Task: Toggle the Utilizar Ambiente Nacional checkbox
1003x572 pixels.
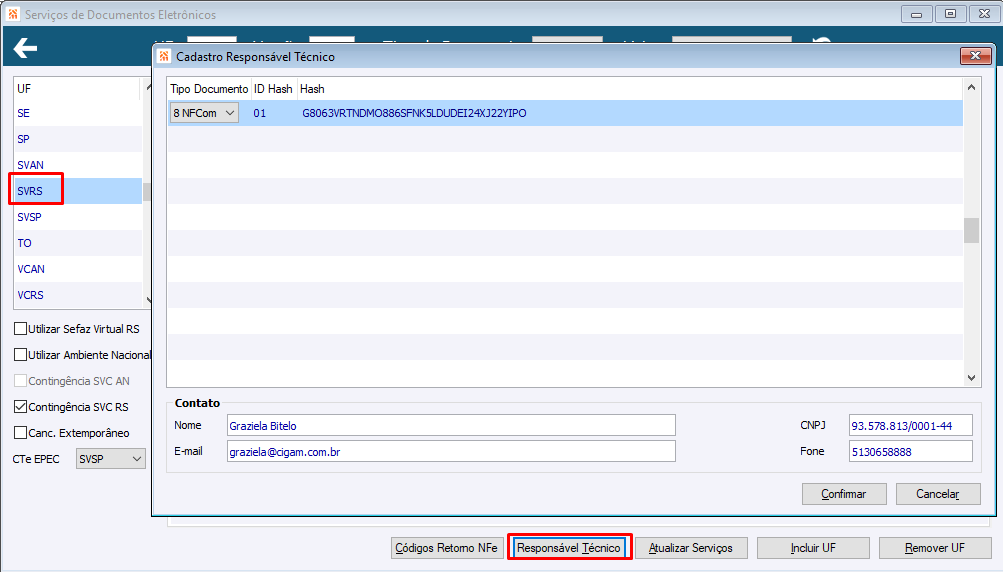Action: click(x=20, y=354)
